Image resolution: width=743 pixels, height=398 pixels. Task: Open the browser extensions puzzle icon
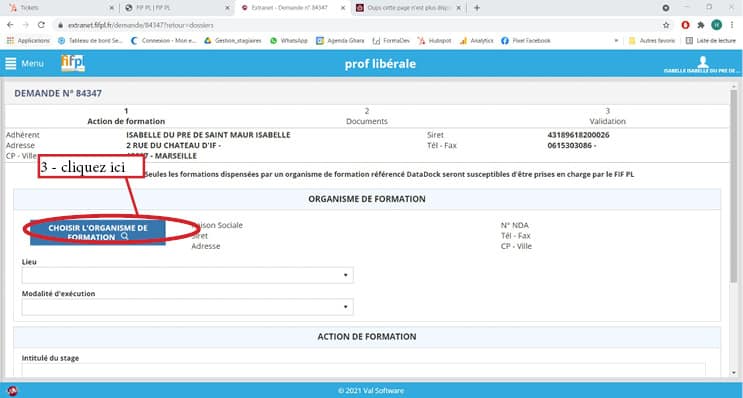701,25
